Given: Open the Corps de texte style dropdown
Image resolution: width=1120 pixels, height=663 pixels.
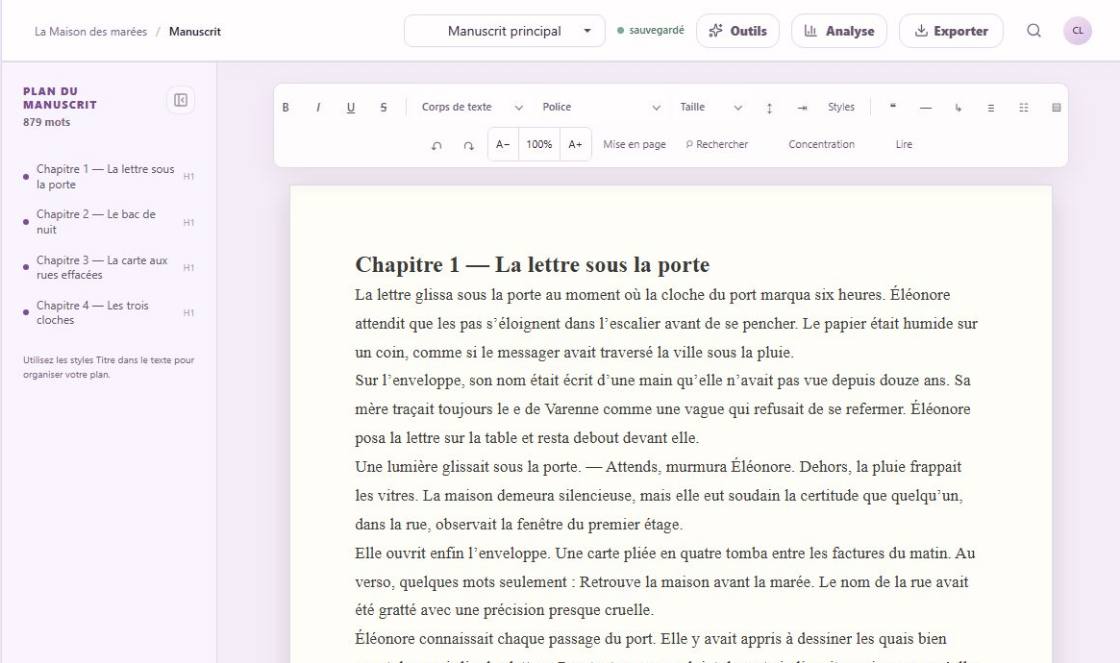Looking at the screenshot, I should (471, 107).
